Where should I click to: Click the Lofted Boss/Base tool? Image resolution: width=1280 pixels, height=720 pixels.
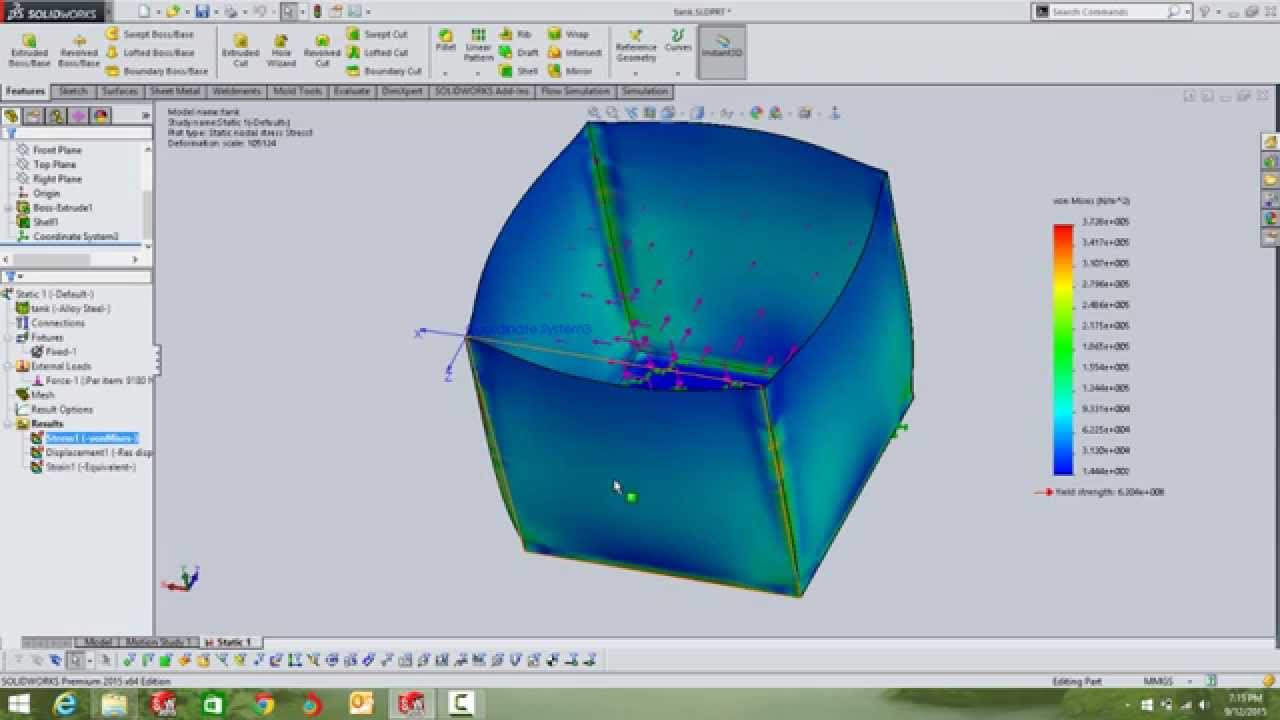point(149,53)
